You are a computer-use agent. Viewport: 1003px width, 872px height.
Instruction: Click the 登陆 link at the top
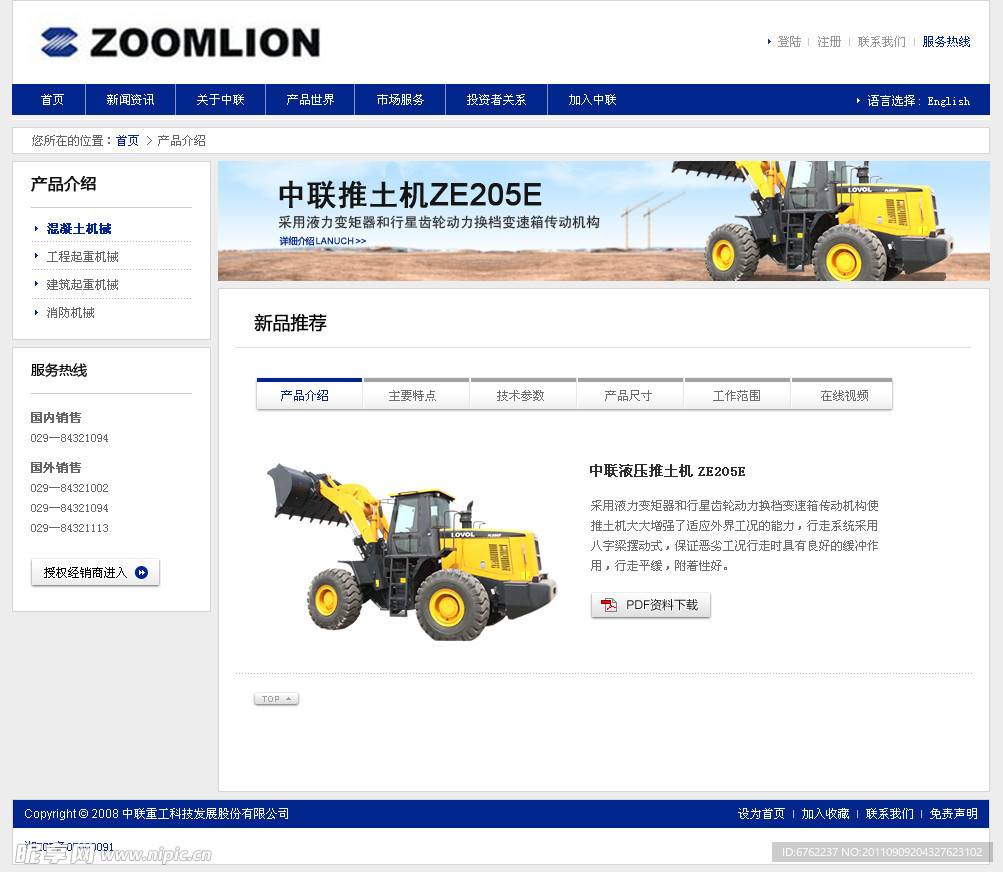(789, 42)
